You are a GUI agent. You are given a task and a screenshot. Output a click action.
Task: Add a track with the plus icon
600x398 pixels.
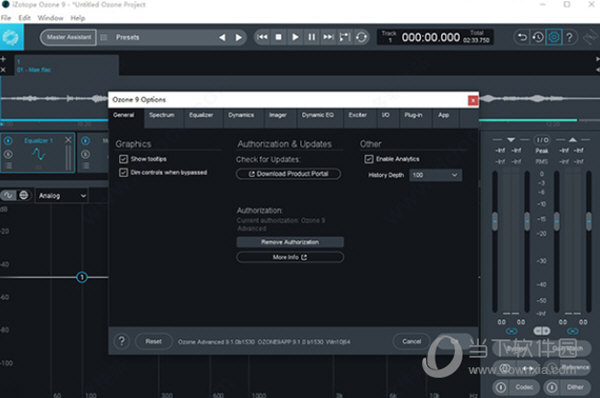[x=3, y=59]
